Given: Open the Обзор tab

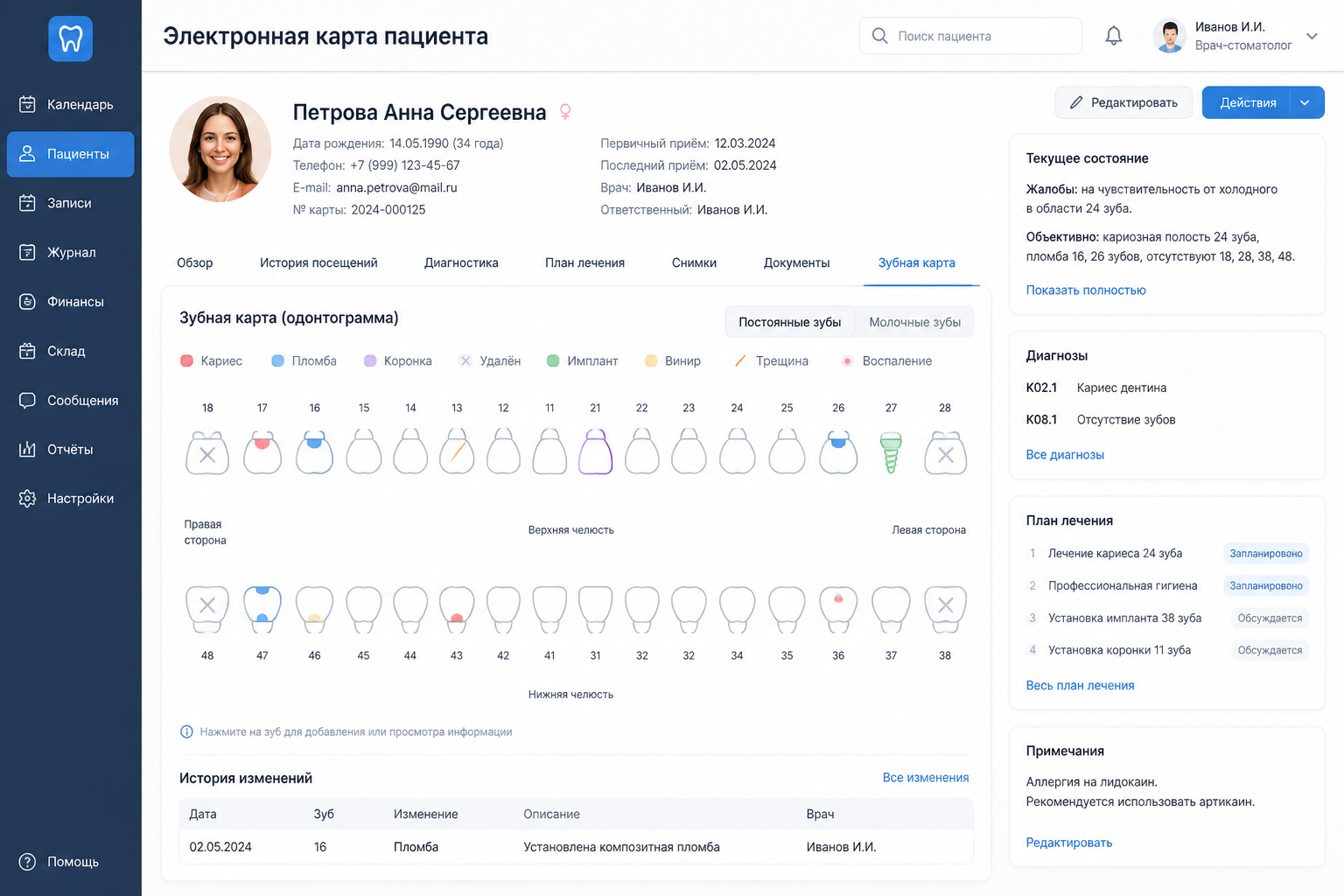Looking at the screenshot, I should [195, 262].
